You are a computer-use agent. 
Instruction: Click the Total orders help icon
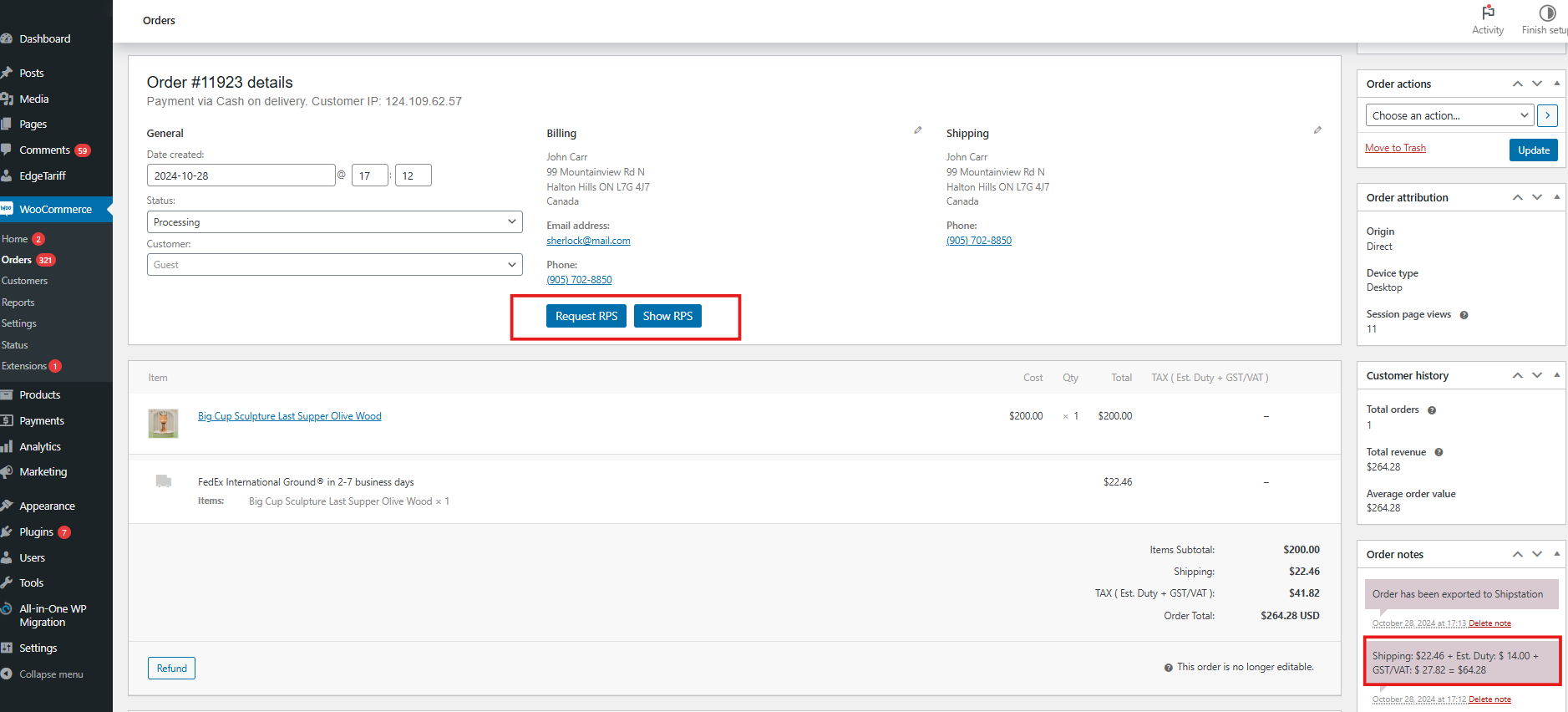click(x=1432, y=410)
